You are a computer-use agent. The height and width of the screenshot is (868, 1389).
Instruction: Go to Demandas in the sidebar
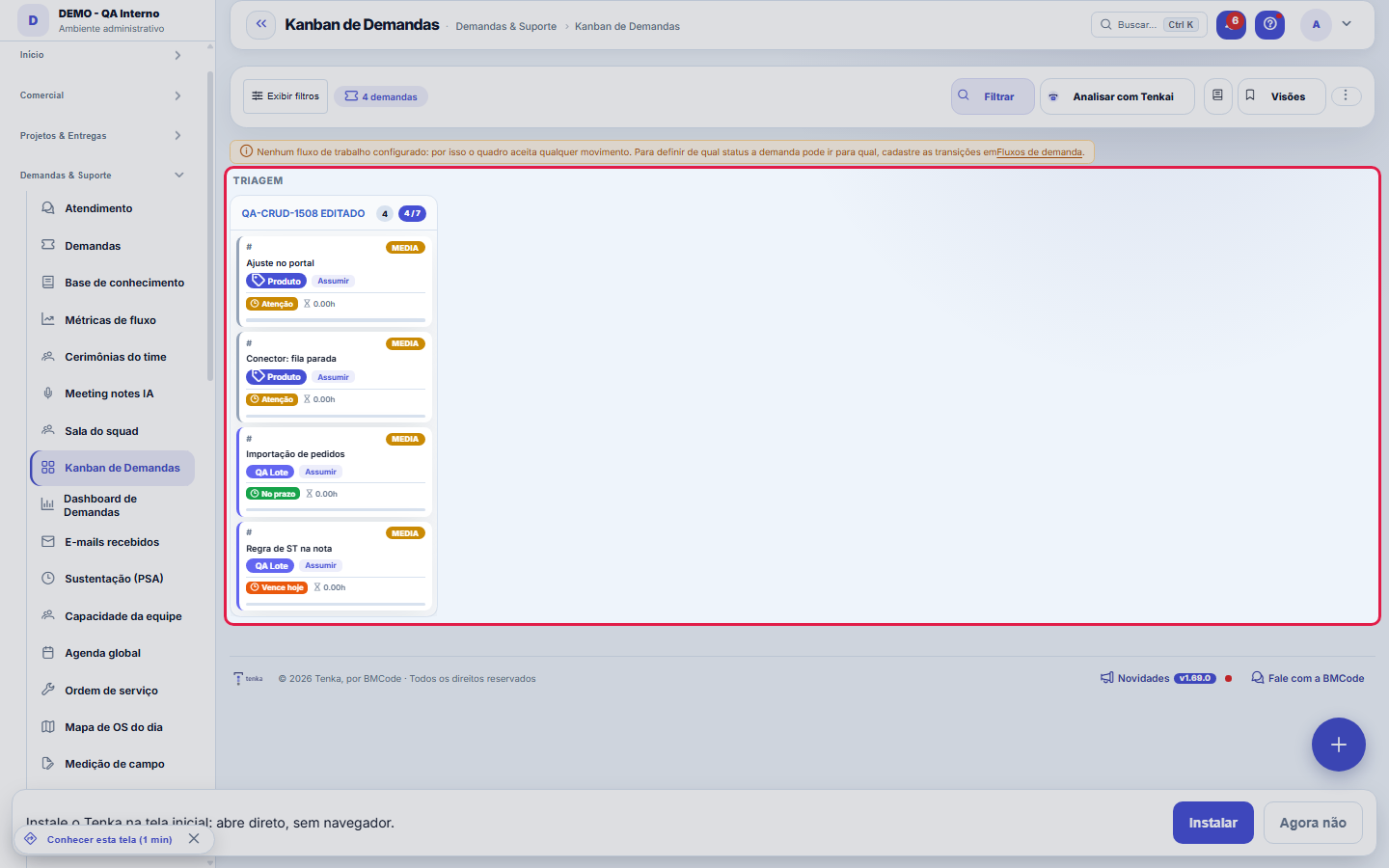tap(111, 246)
